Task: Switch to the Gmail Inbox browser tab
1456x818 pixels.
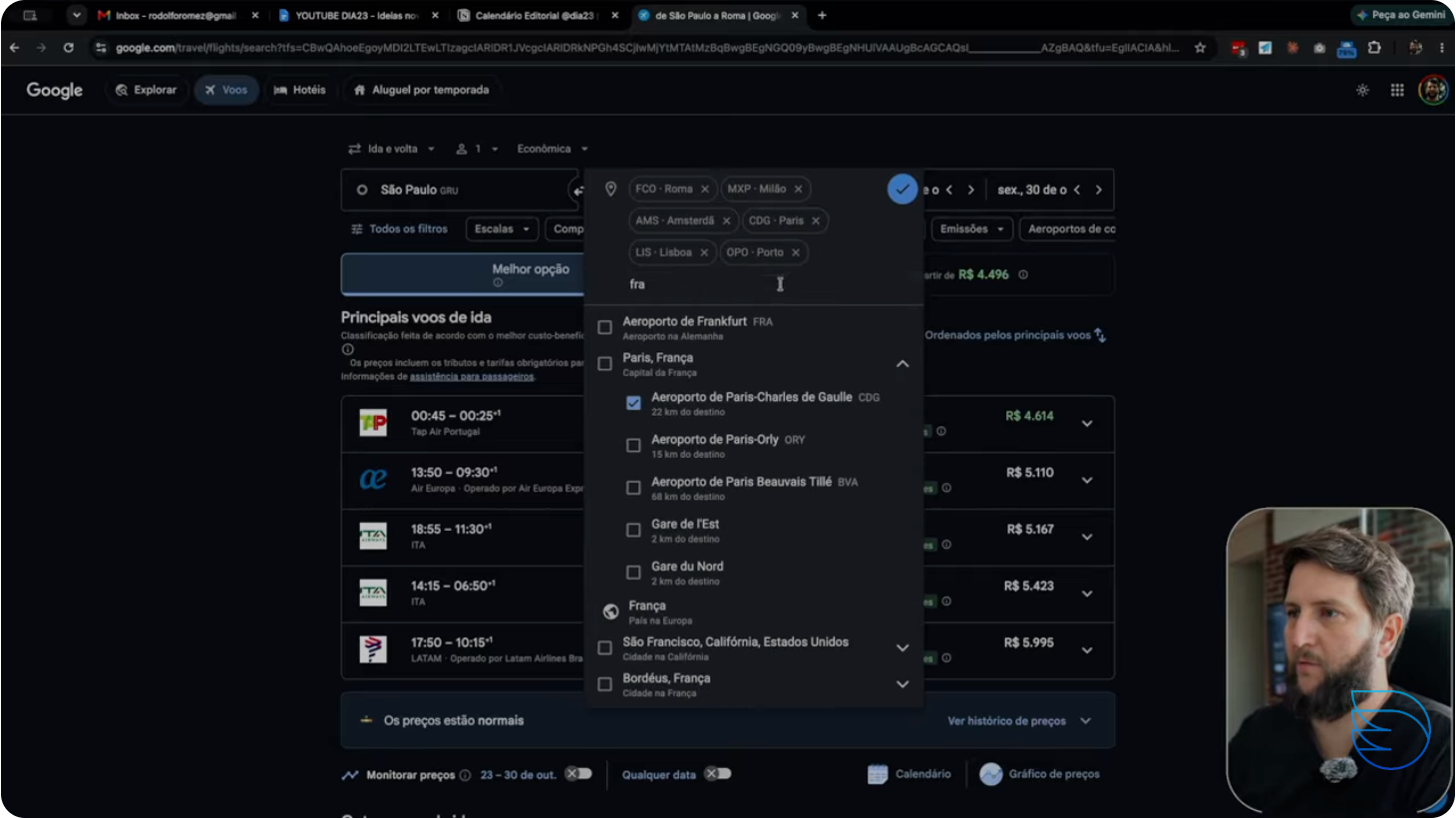Action: pos(178,15)
